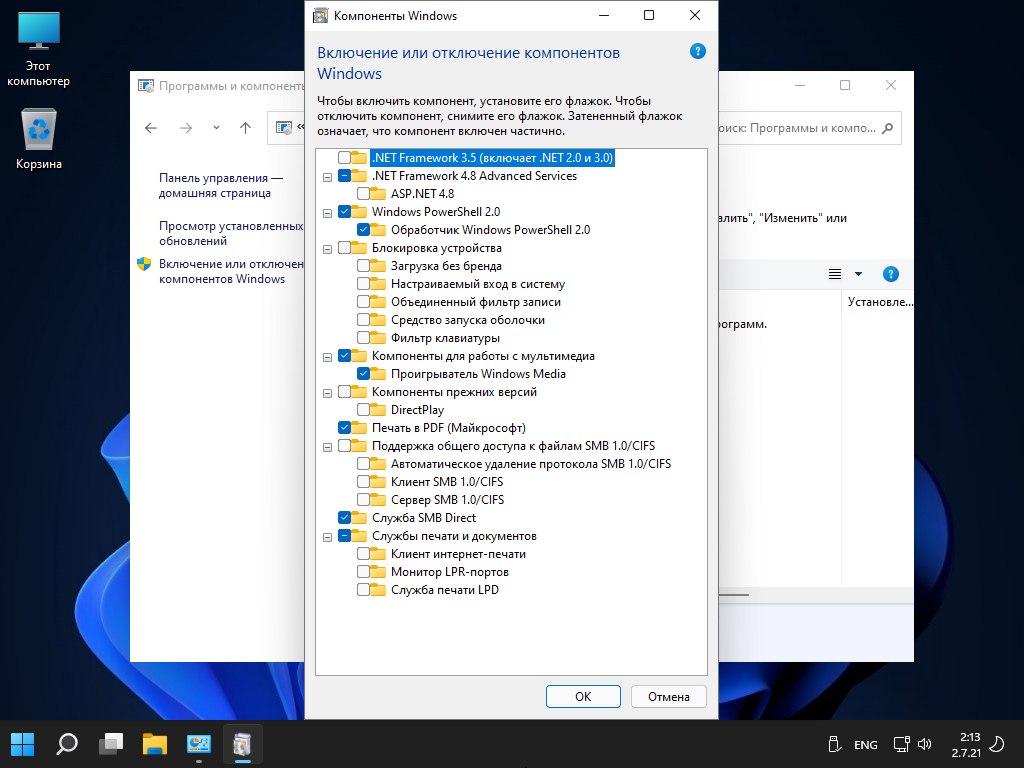This screenshot has width=1024, height=768.
Task: Open the volume speaker tray icon
Action: pos(924,744)
